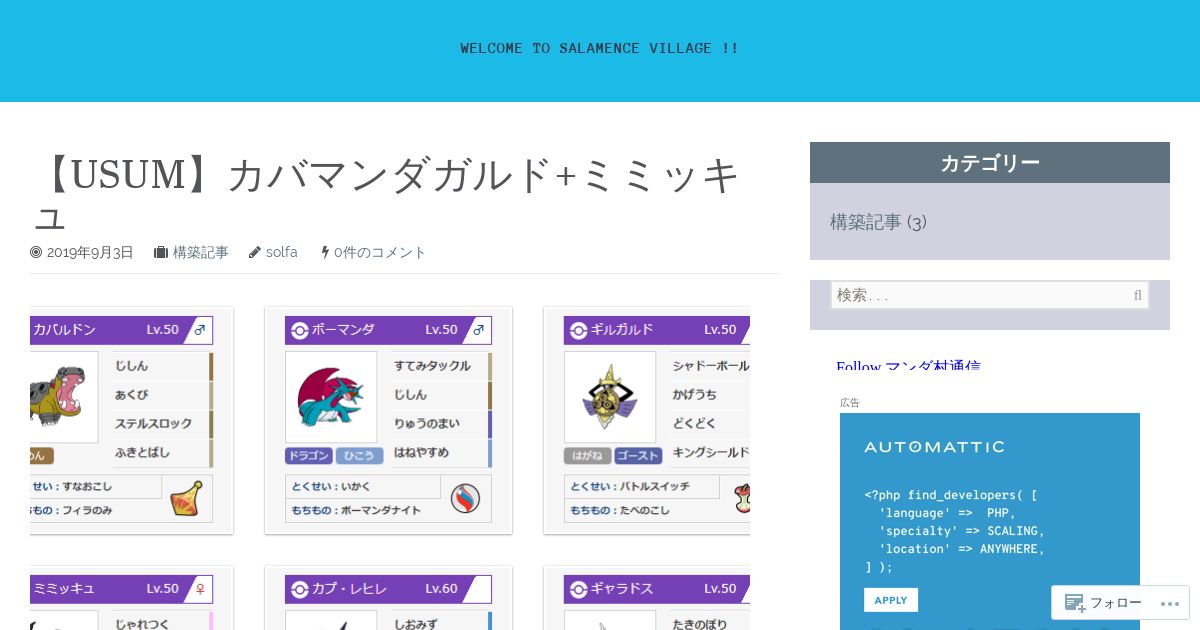Open 構築記事 category from post meta
This screenshot has height=630, width=1200.
pyautogui.click(x=200, y=253)
